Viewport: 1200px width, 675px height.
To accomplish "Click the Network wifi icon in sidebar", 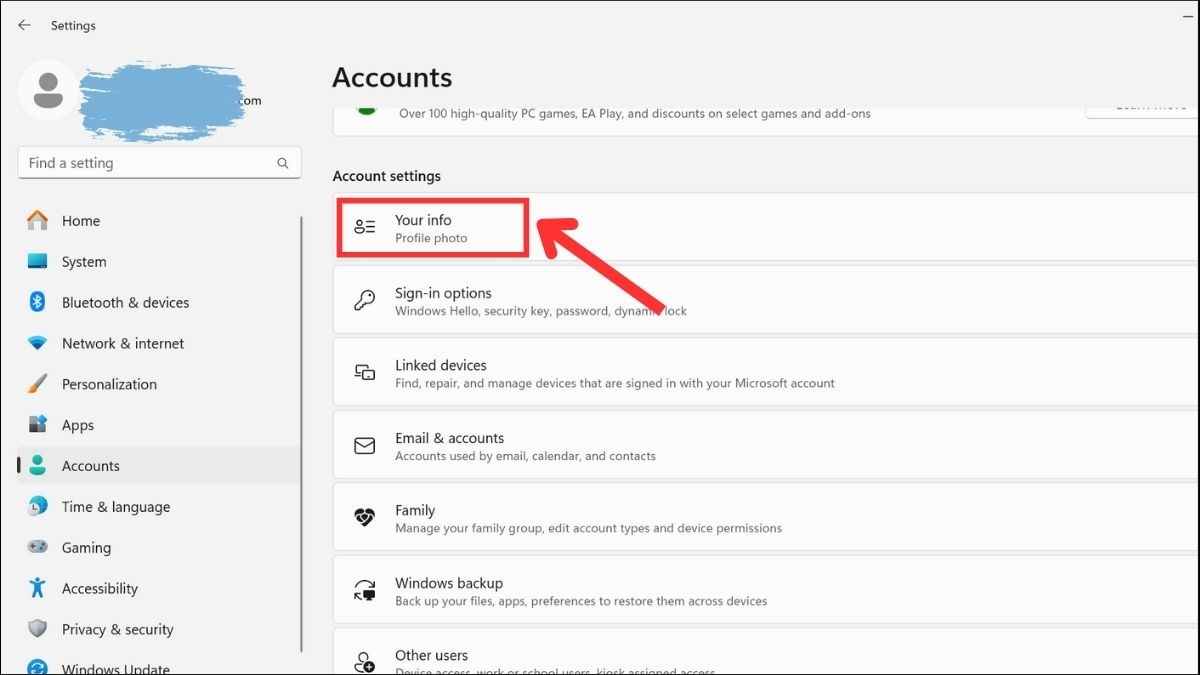I will [x=37, y=343].
